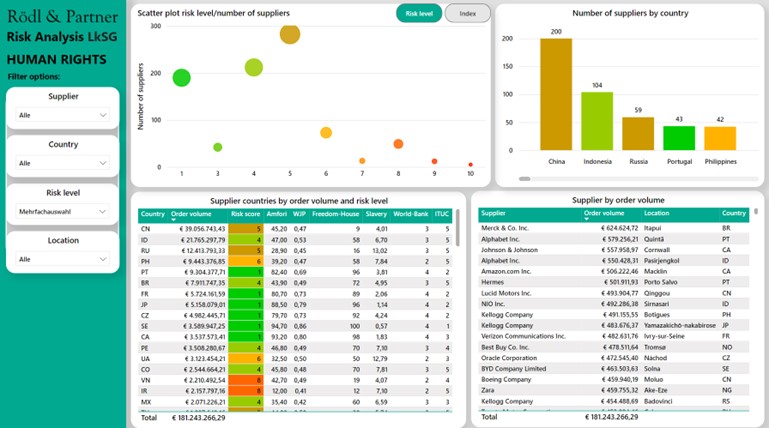Click the sort arrow under Order volume in the supplier table
Viewport: 769px width, 428px height.
587,219
